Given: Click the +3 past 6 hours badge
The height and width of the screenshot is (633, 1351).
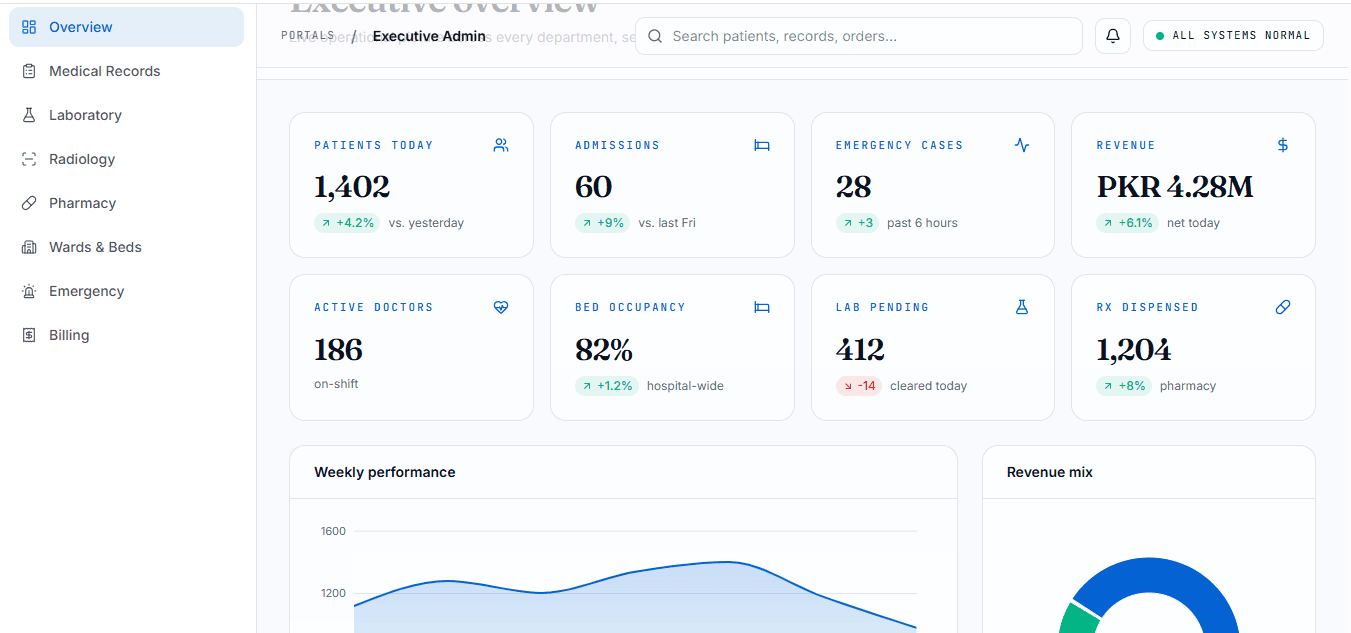Looking at the screenshot, I should pos(857,223).
